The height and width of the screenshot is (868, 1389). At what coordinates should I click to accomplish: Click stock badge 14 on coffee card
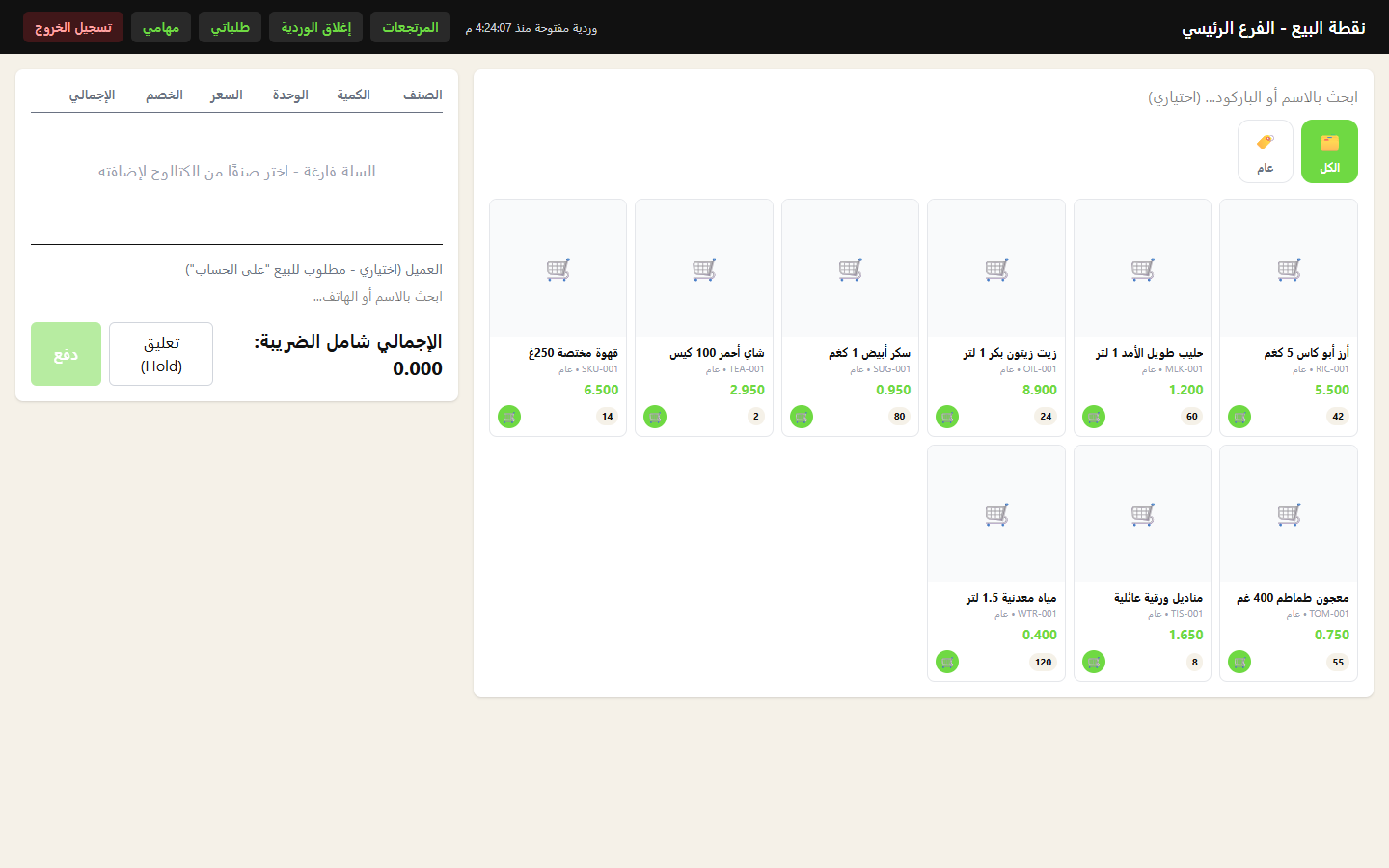click(x=608, y=417)
